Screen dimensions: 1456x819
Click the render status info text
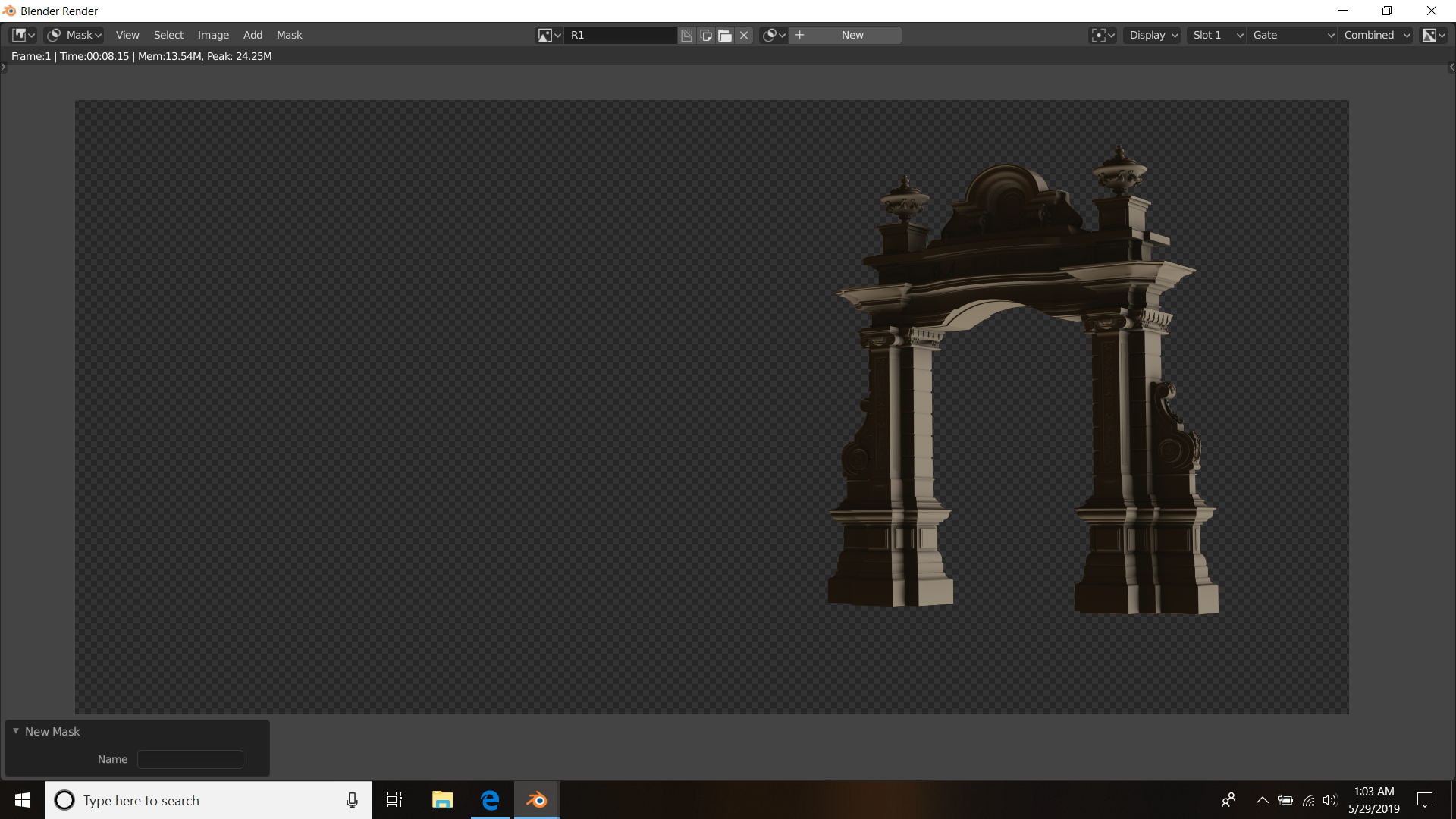tap(142, 56)
